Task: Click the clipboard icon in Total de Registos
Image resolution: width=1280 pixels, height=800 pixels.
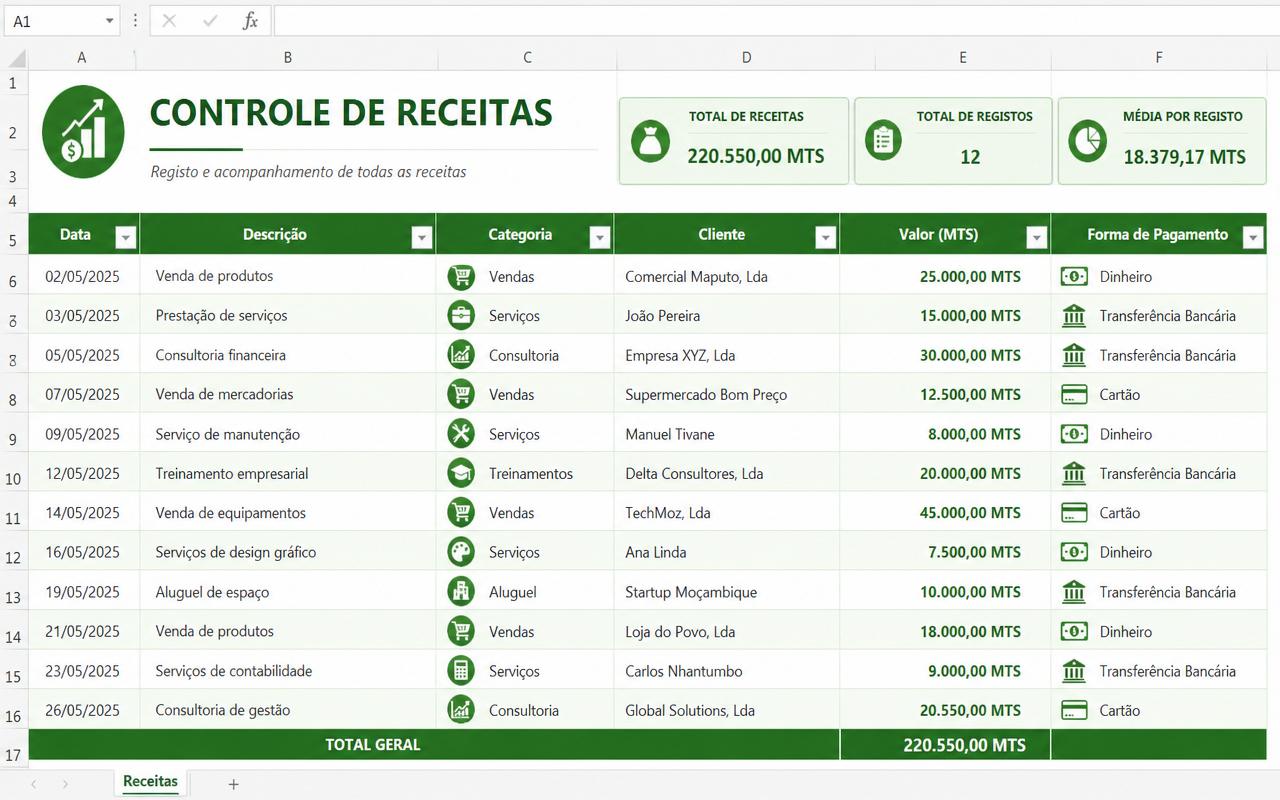Action: 883,141
